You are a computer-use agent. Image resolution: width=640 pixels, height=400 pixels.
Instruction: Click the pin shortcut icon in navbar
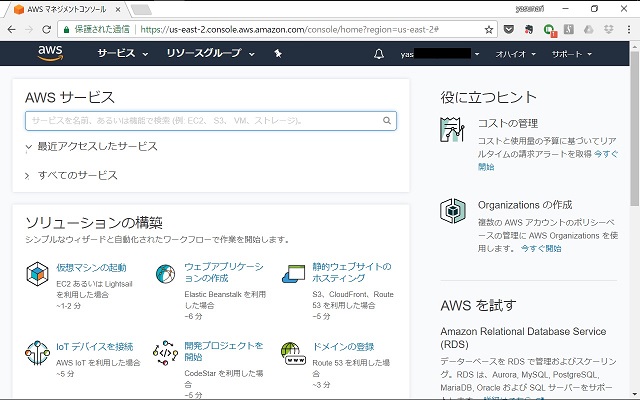(x=278, y=53)
